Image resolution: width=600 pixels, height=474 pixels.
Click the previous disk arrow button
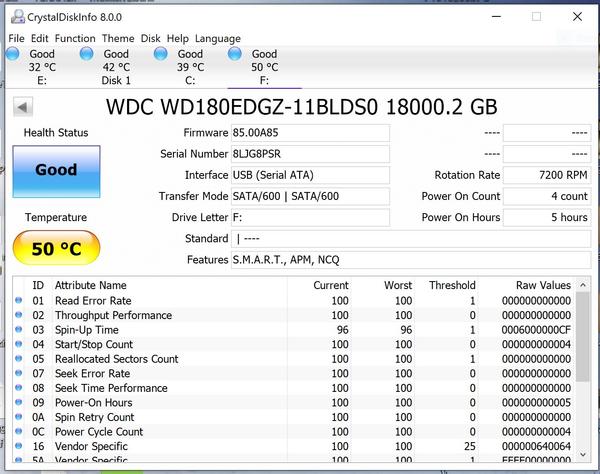pos(22,107)
